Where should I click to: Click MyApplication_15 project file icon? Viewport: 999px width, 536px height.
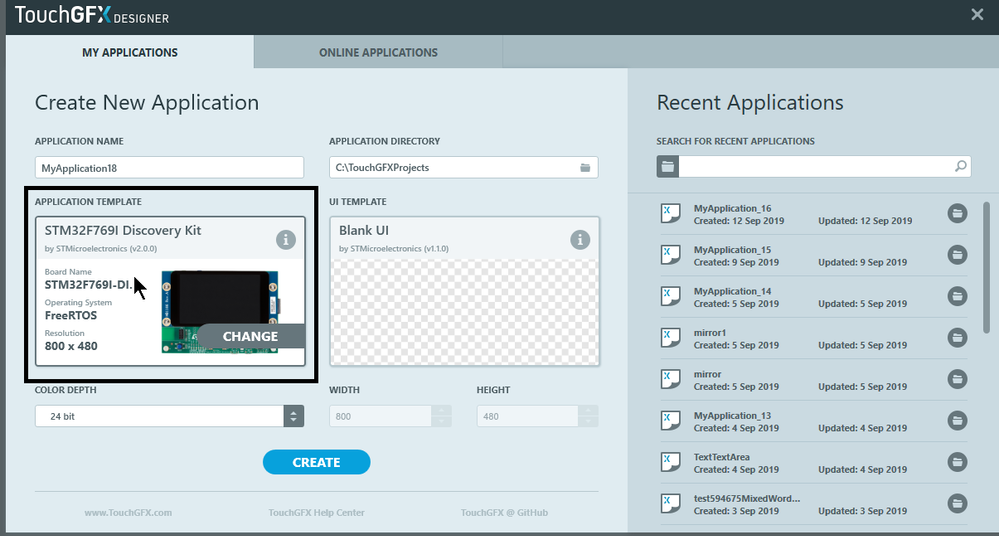[670, 255]
